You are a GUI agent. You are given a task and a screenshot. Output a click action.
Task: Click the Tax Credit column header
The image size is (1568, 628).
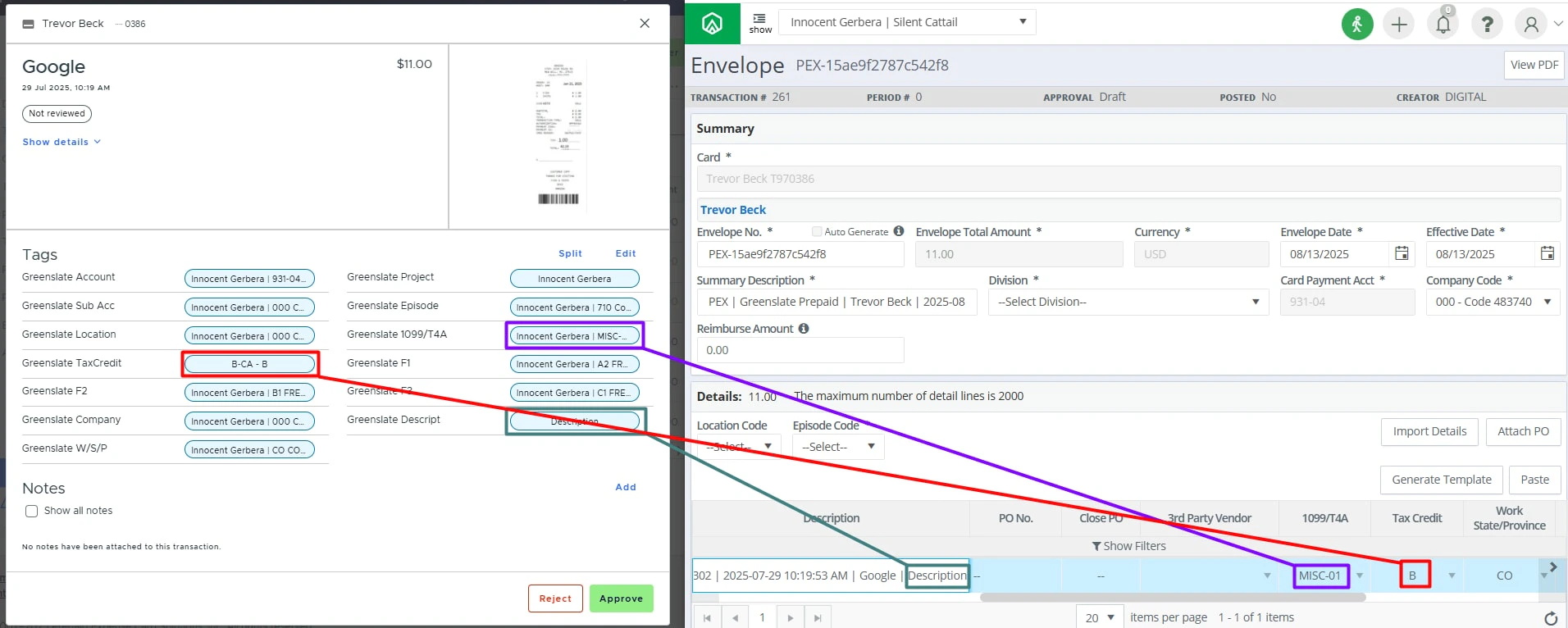[1416, 518]
